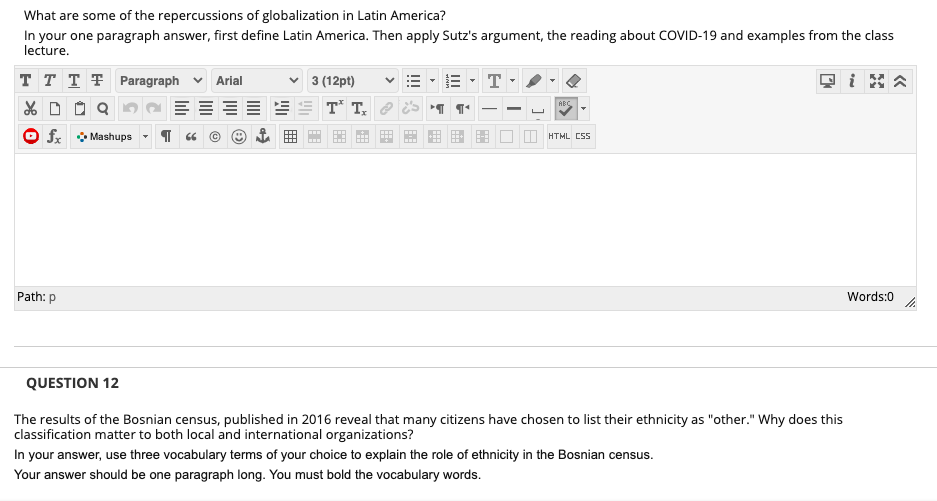Set right-to-left text direction
The height and width of the screenshot is (501, 937).
(x=462, y=108)
